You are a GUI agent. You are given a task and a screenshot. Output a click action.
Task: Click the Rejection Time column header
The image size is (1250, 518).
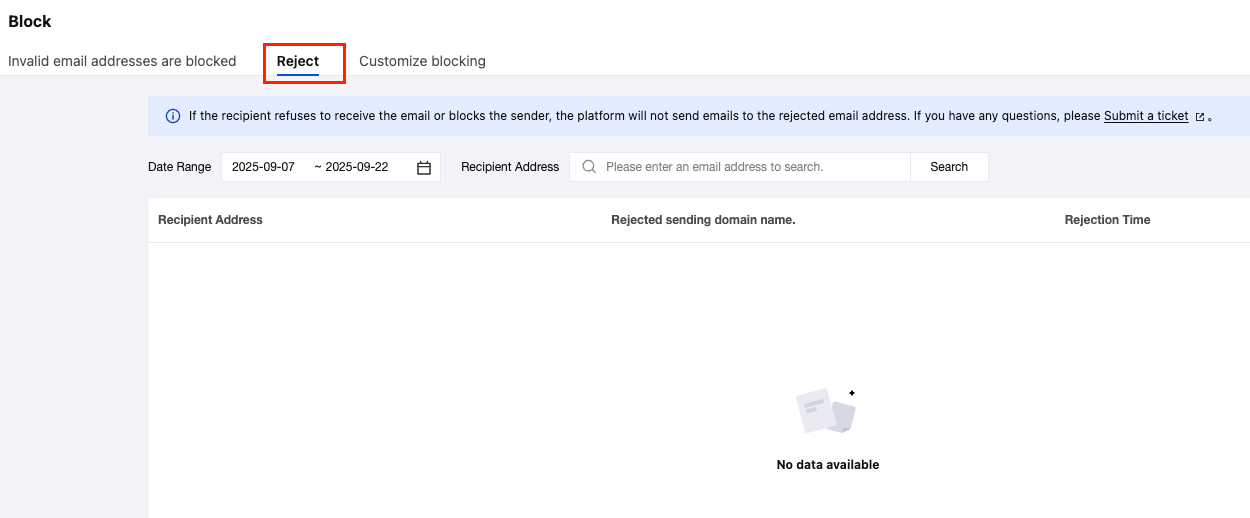1107,220
